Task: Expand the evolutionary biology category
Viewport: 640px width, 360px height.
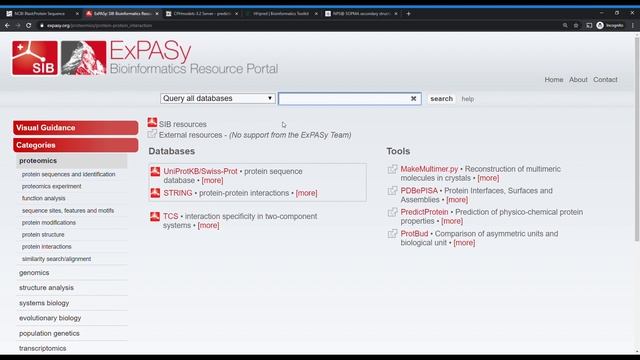Action: (50, 318)
